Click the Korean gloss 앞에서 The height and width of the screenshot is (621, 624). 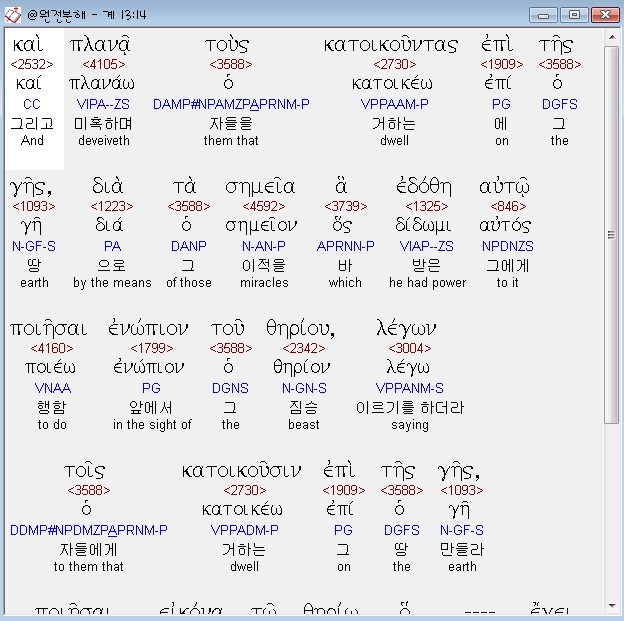click(151, 408)
